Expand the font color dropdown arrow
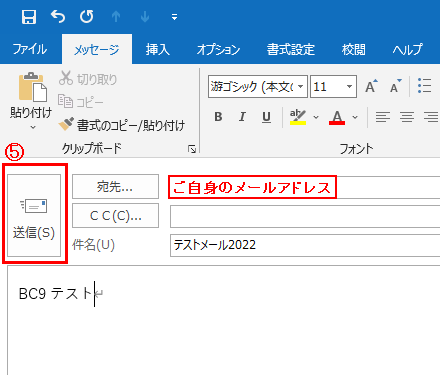 click(x=355, y=117)
